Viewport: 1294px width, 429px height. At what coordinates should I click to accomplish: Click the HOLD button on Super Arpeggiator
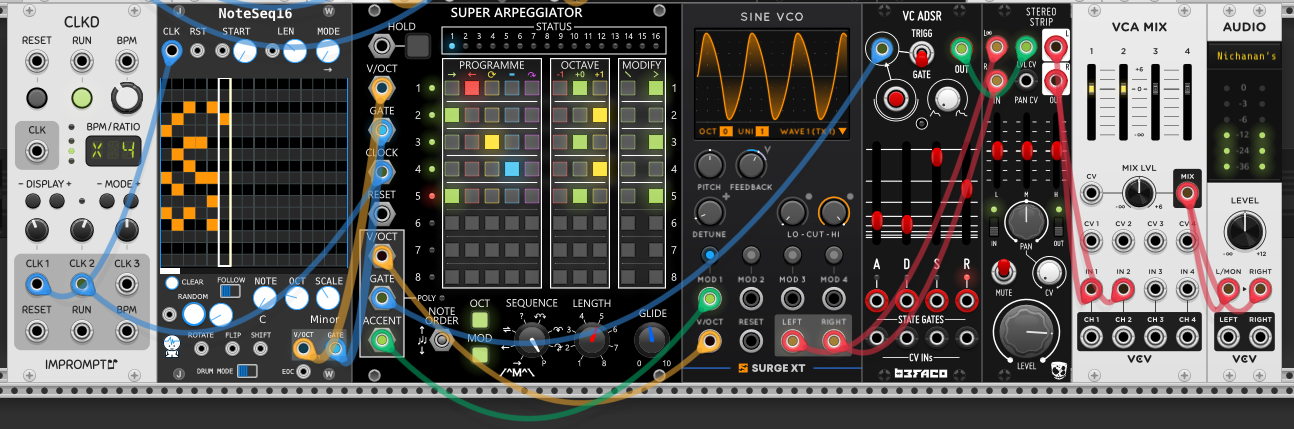click(418, 45)
